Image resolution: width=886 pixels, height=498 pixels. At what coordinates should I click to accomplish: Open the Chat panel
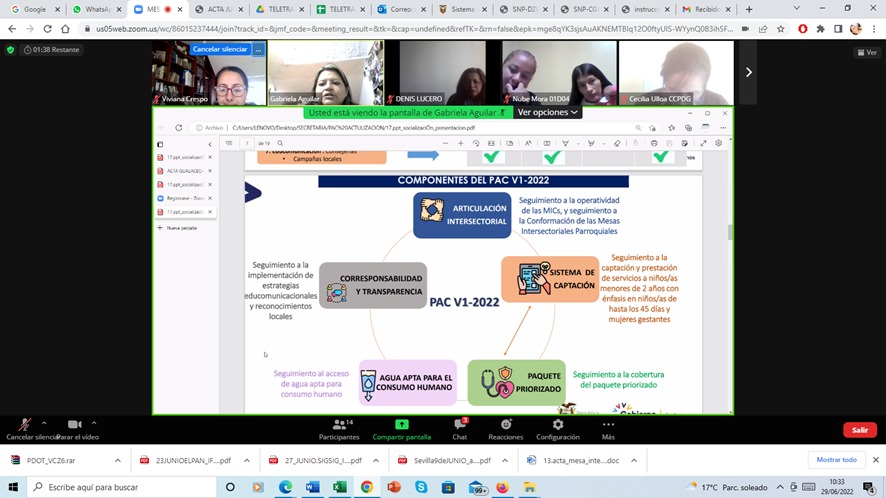(459, 425)
